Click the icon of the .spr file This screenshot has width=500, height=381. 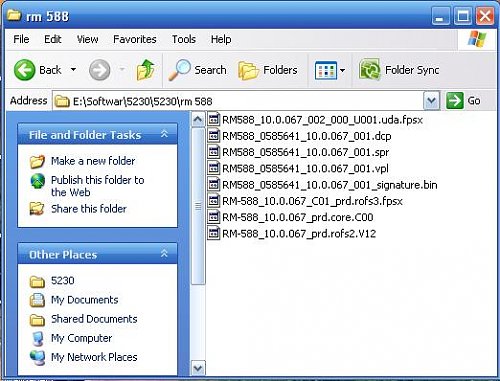click(x=214, y=152)
